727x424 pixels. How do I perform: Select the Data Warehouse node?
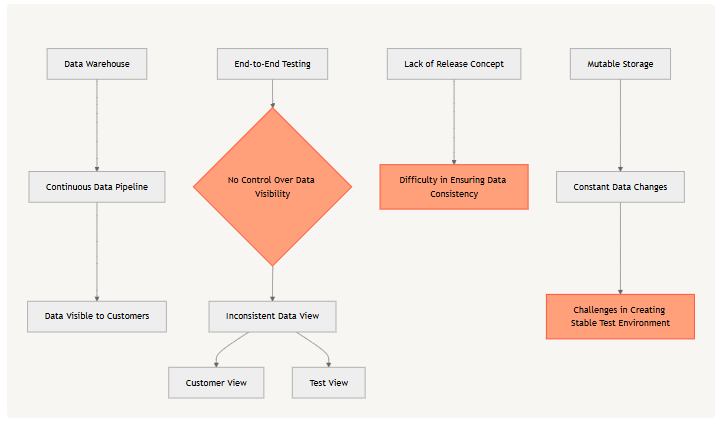coord(97,64)
